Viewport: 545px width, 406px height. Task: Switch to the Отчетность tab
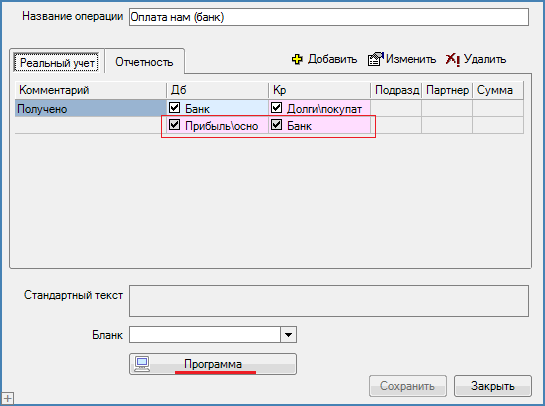144,62
